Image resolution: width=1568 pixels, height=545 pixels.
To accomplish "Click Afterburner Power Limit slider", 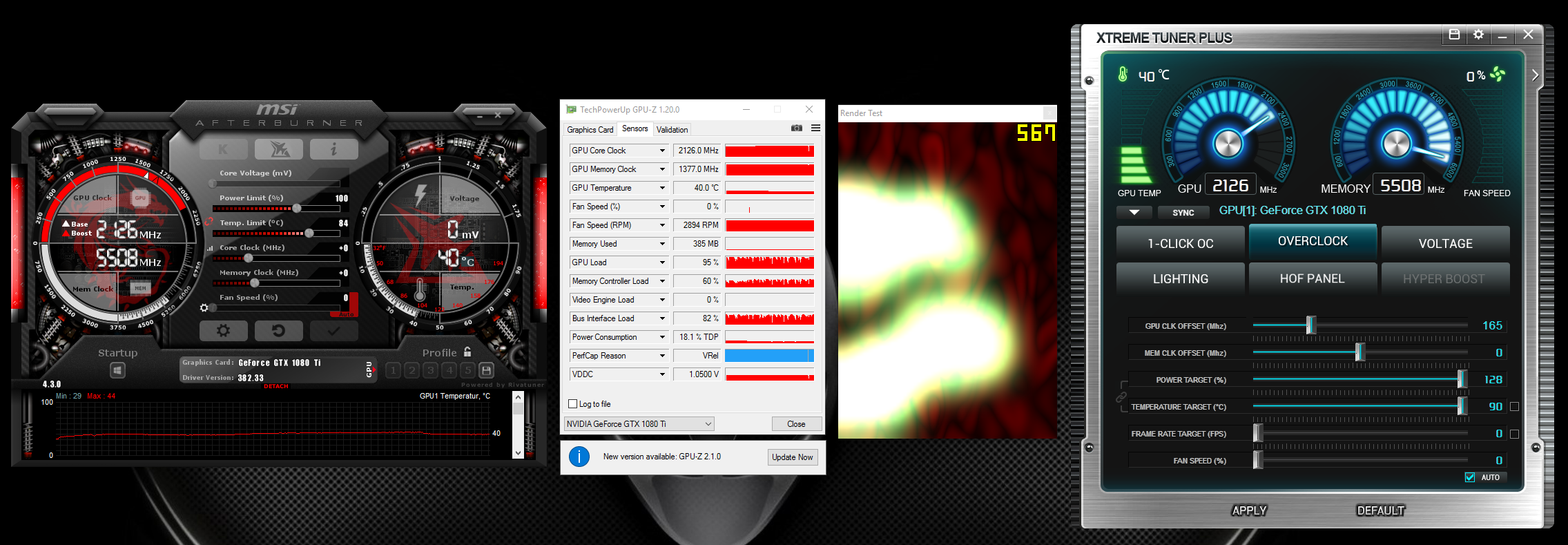I will (276, 208).
